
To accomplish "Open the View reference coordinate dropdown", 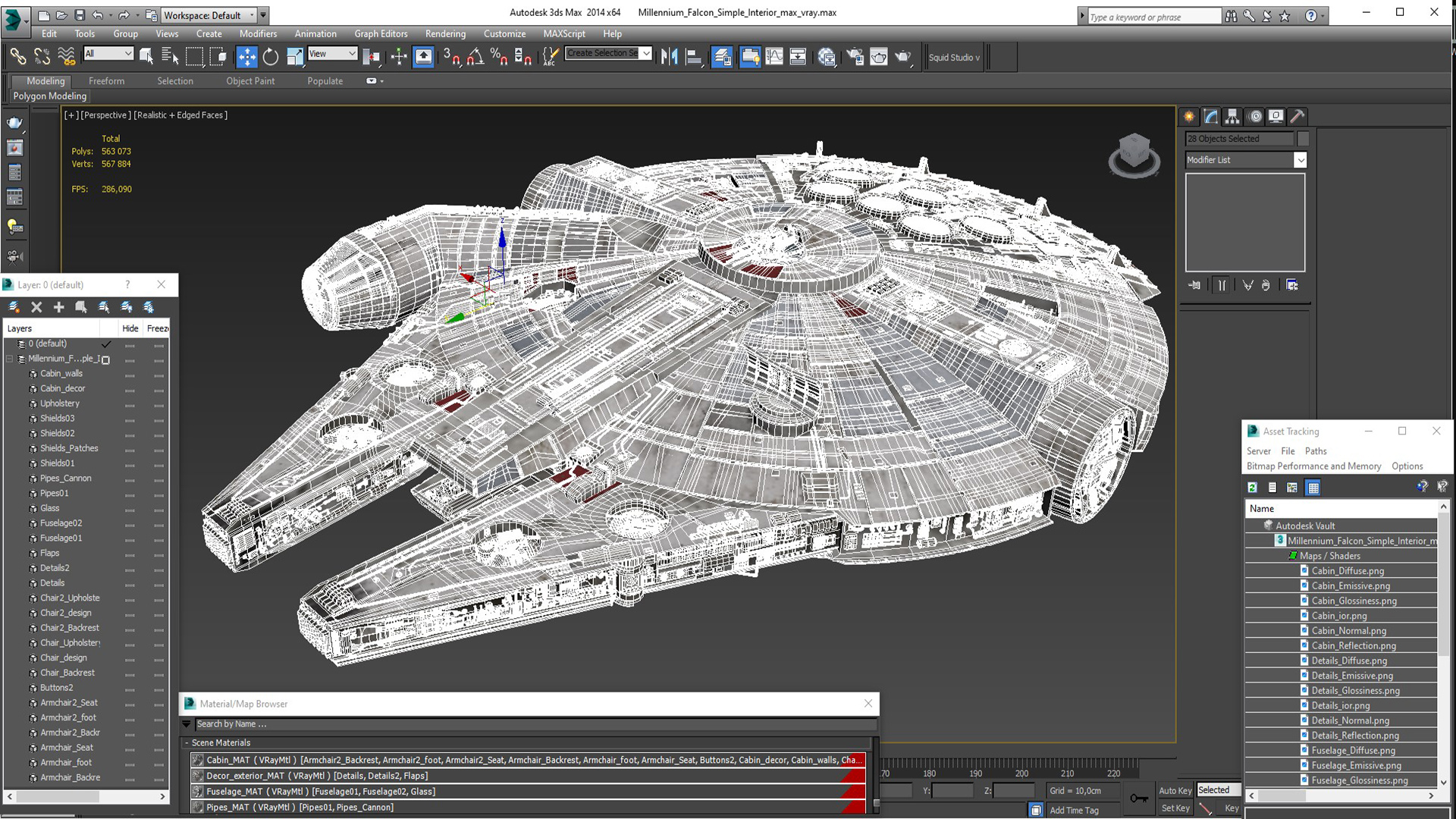I will 332,53.
